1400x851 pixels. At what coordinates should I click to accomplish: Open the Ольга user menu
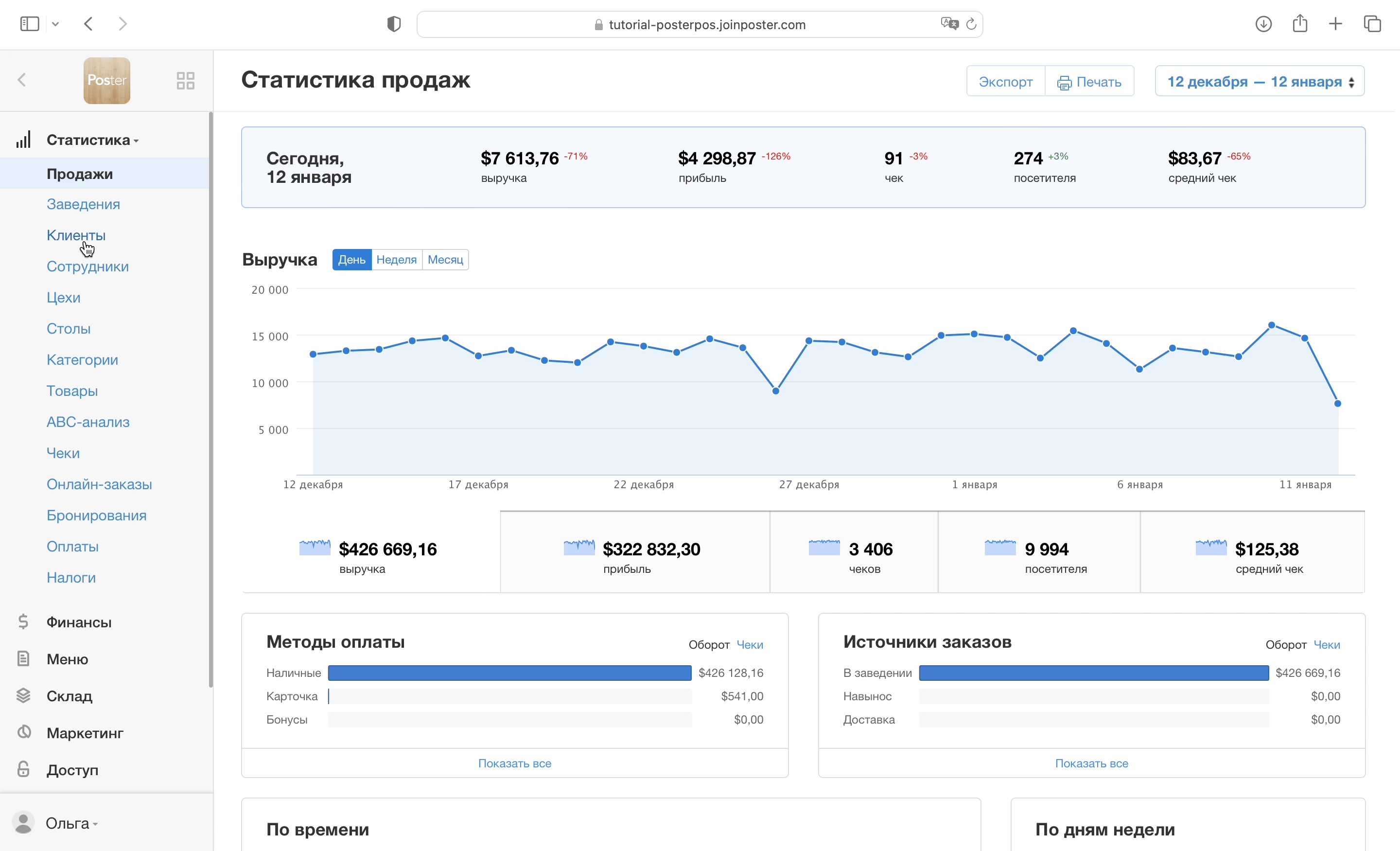[67, 823]
